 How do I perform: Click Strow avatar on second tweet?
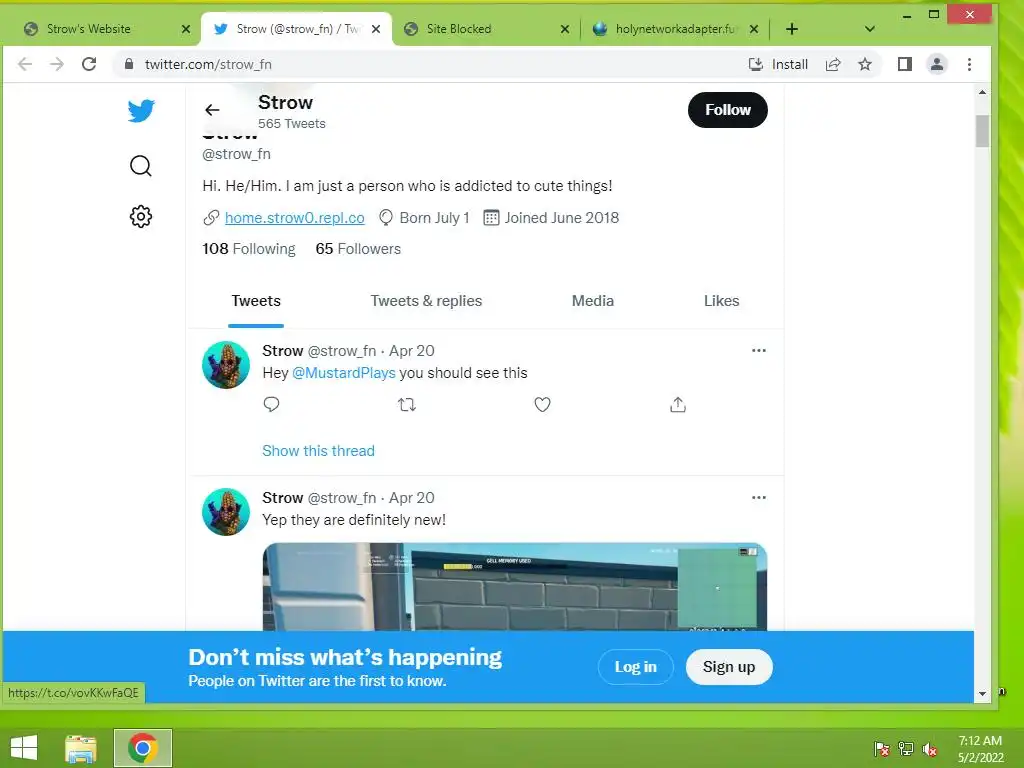pos(226,512)
